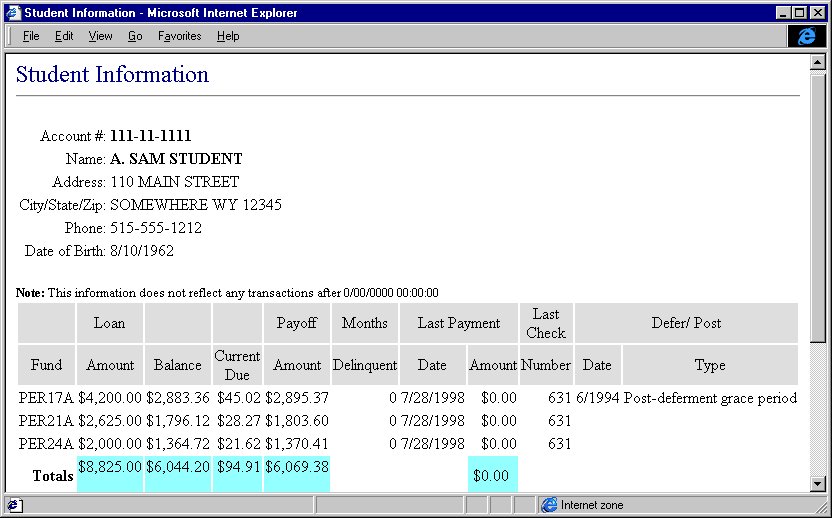Click payoff amount $2,895.37
This screenshot has width=832, height=518.
[x=297, y=398]
